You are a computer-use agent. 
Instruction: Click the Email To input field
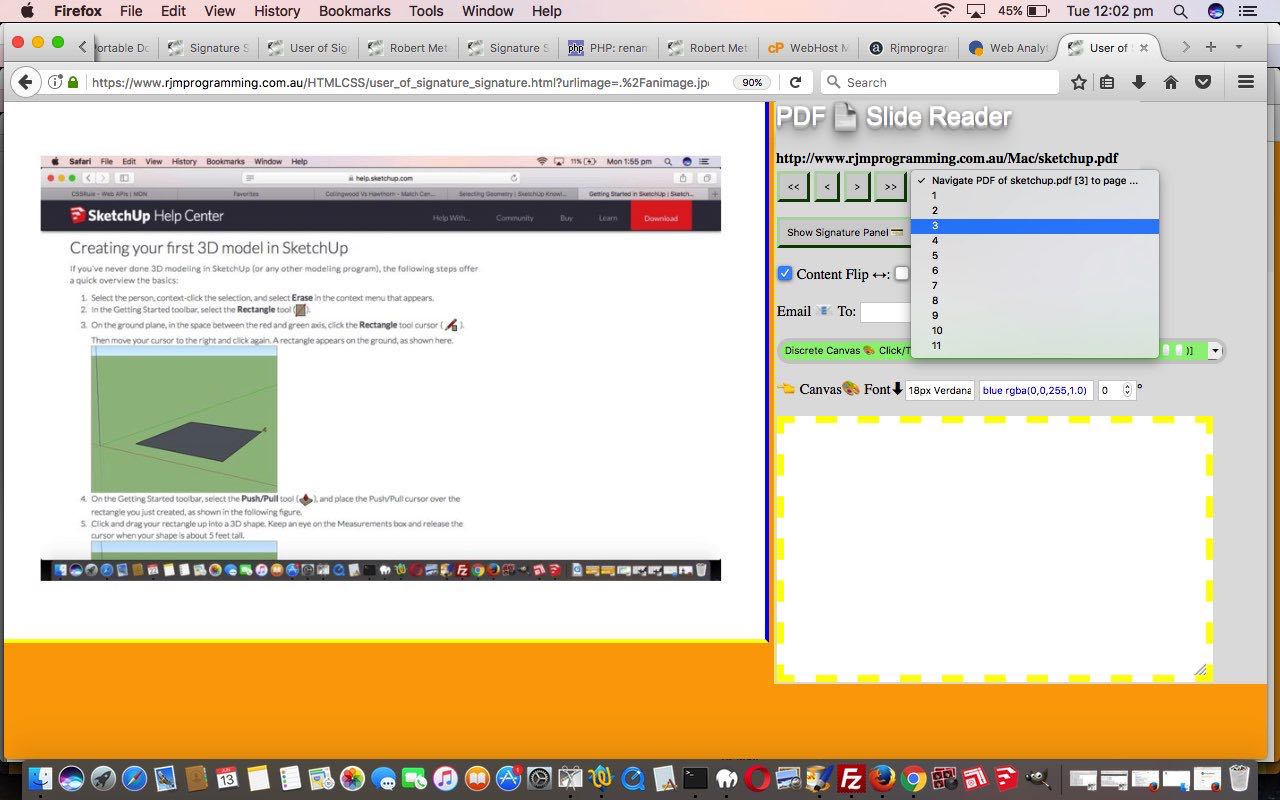[886, 312]
